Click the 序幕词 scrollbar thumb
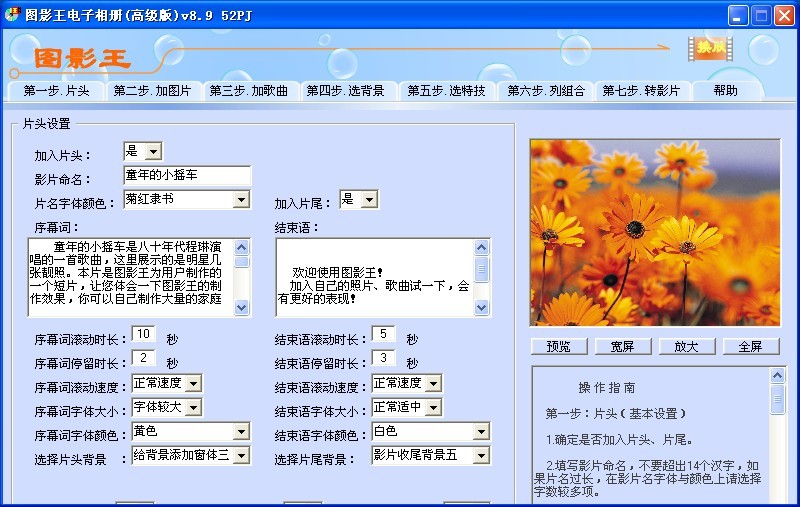The image size is (800, 507). point(241,262)
